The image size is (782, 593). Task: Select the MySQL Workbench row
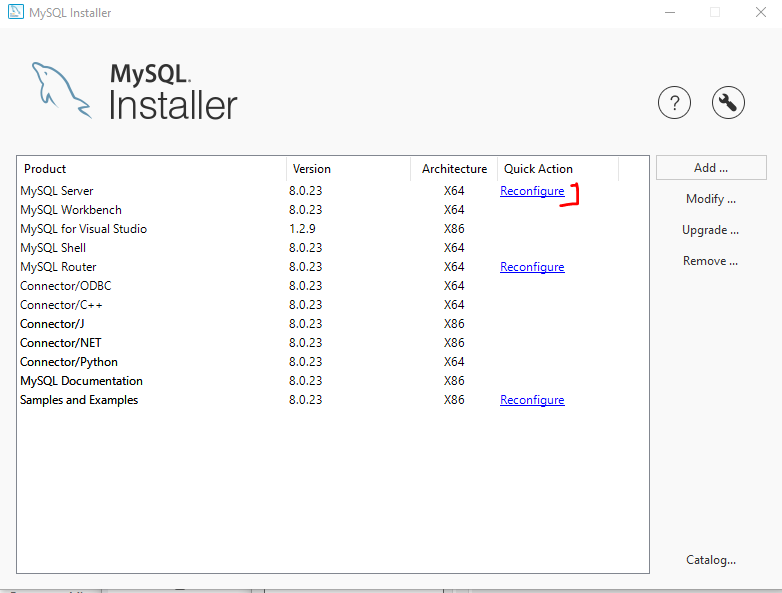pyautogui.click(x=71, y=210)
